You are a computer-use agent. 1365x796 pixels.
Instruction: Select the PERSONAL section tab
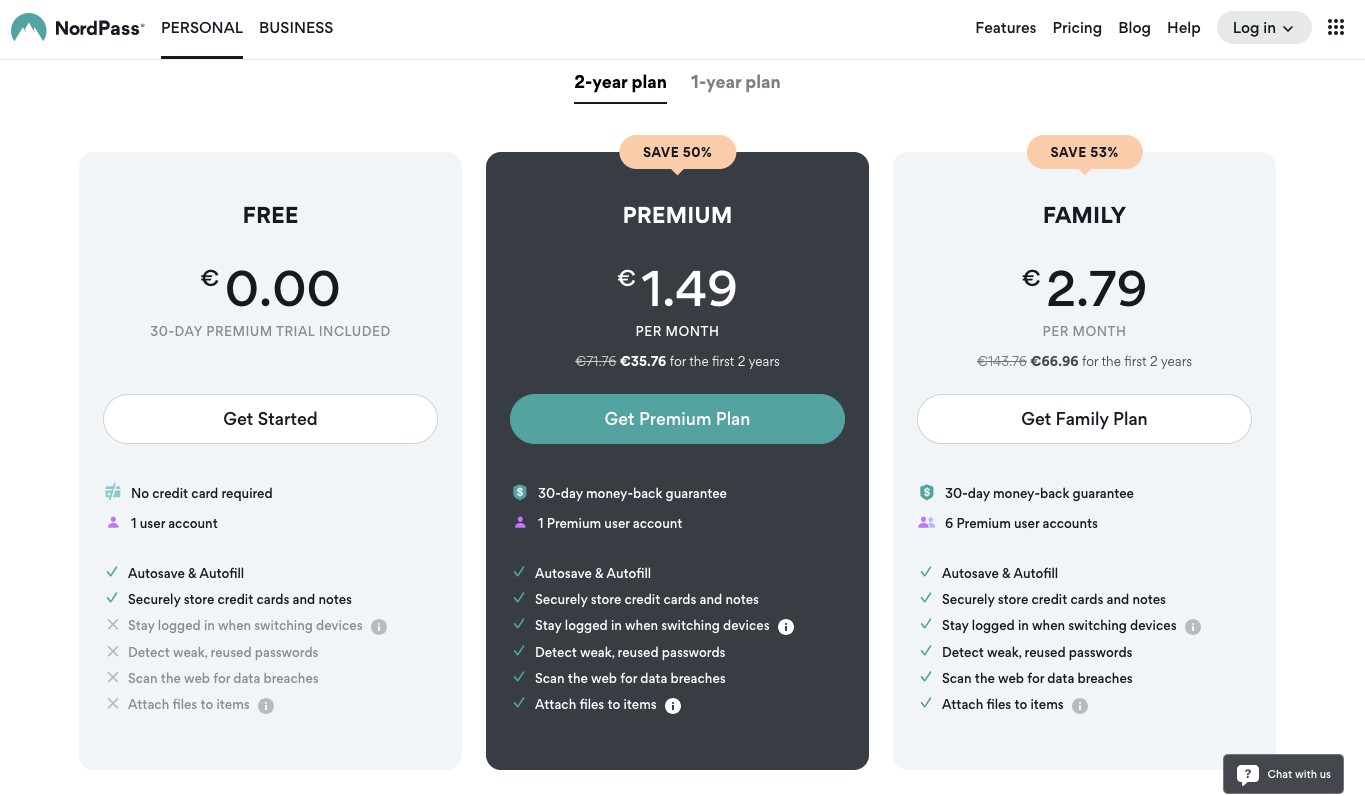point(202,28)
